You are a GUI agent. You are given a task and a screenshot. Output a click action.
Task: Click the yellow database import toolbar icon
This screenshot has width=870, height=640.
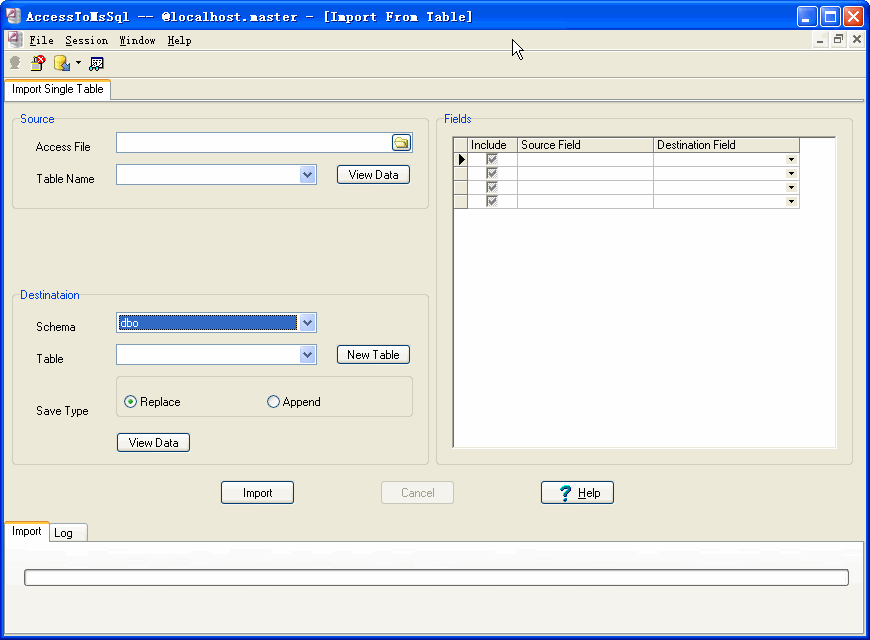[62, 63]
